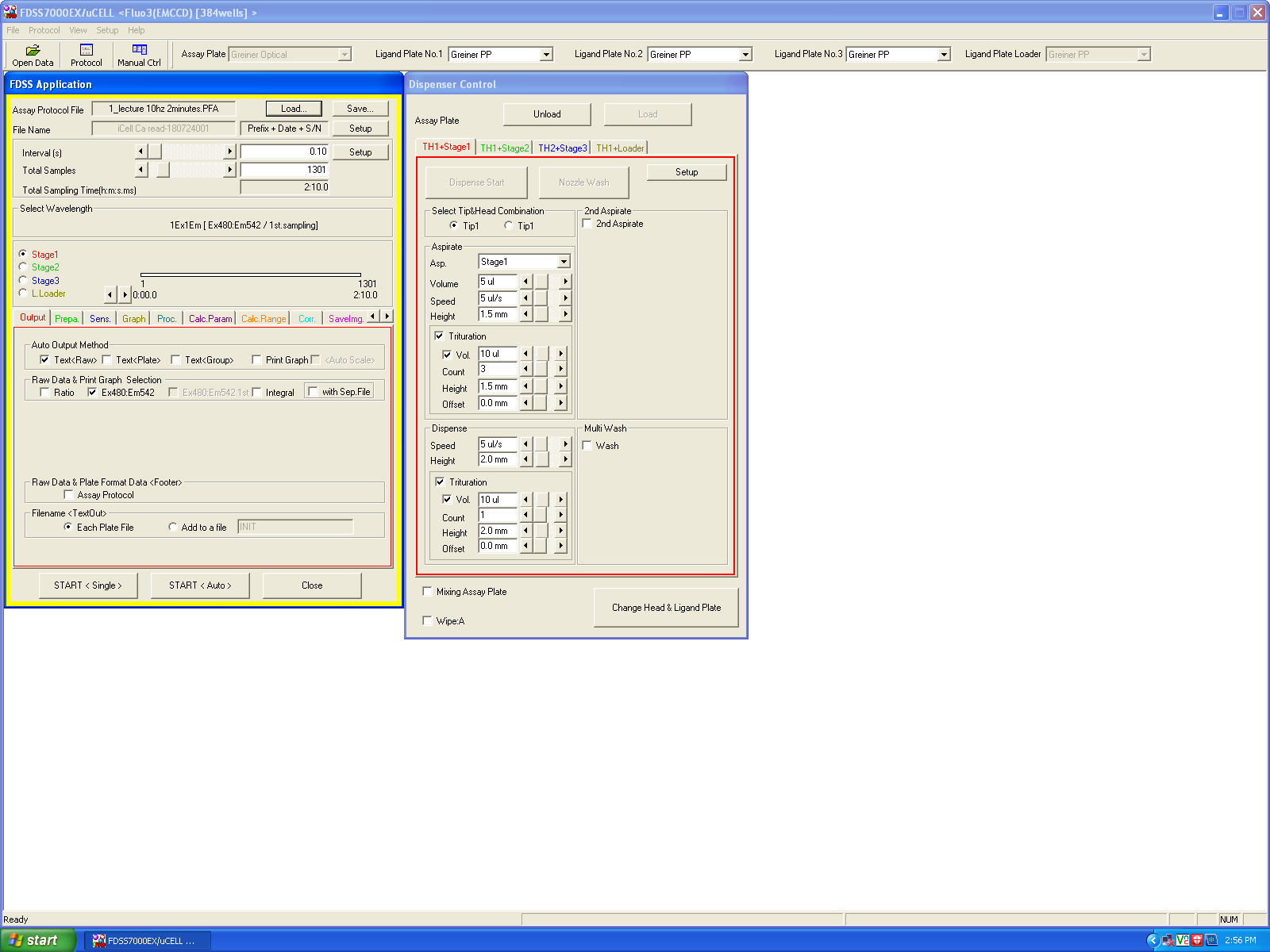This screenshot has height=952, width=1270.
Task: Click right arrow of Interval slider
Action: pyautogui.click(x=230, y=152)
